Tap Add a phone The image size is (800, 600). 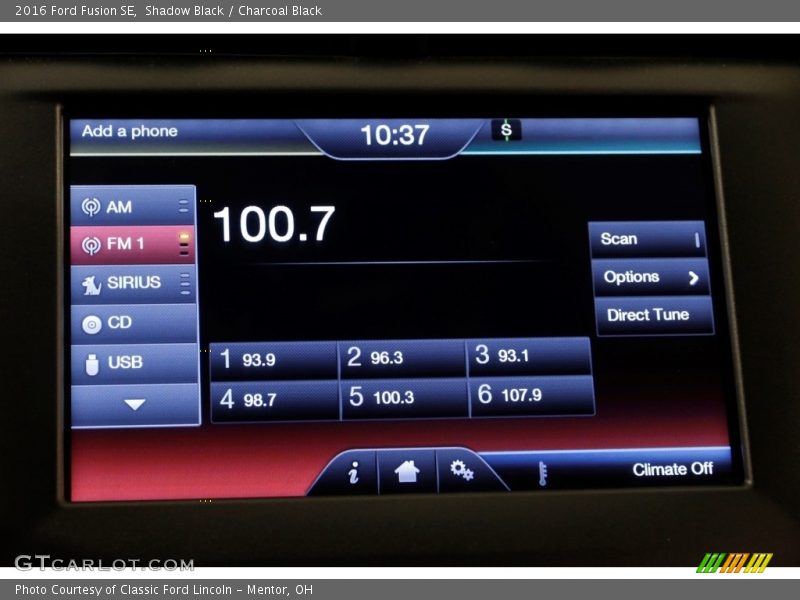[130, 131]
